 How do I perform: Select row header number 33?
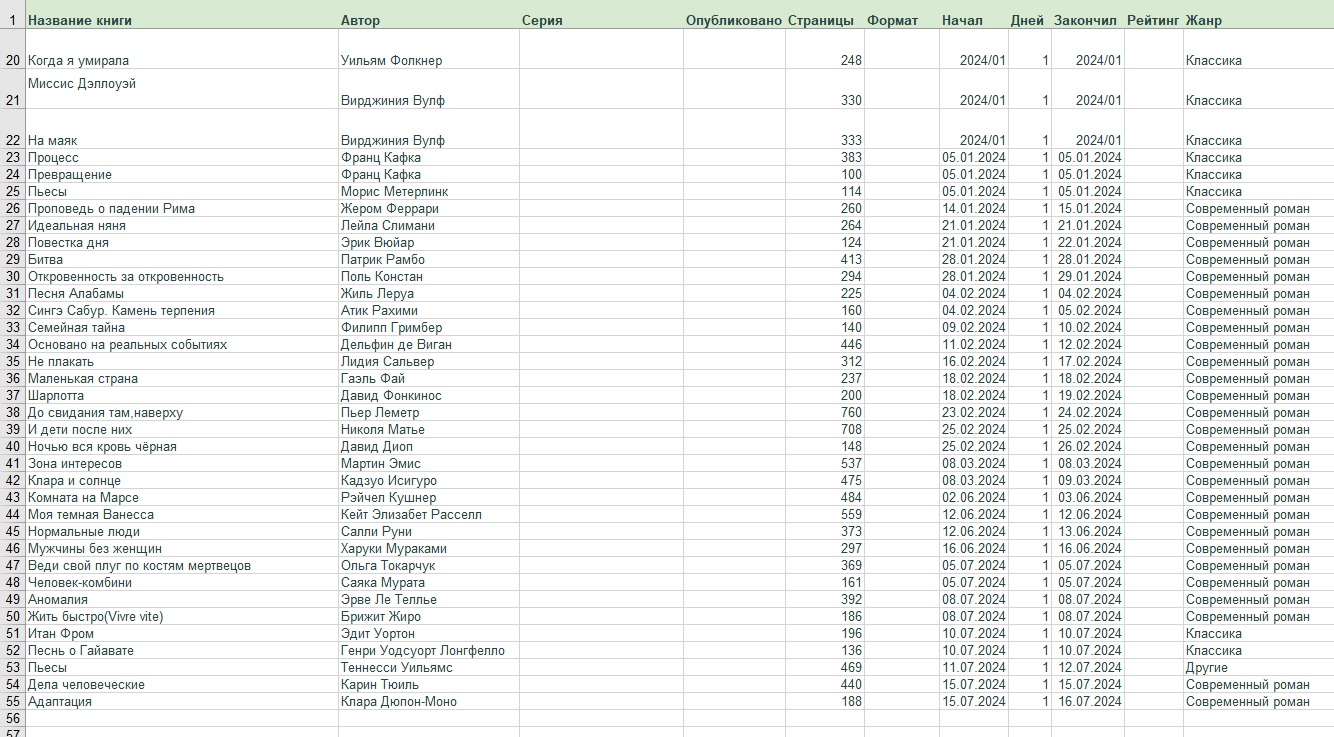12,327
